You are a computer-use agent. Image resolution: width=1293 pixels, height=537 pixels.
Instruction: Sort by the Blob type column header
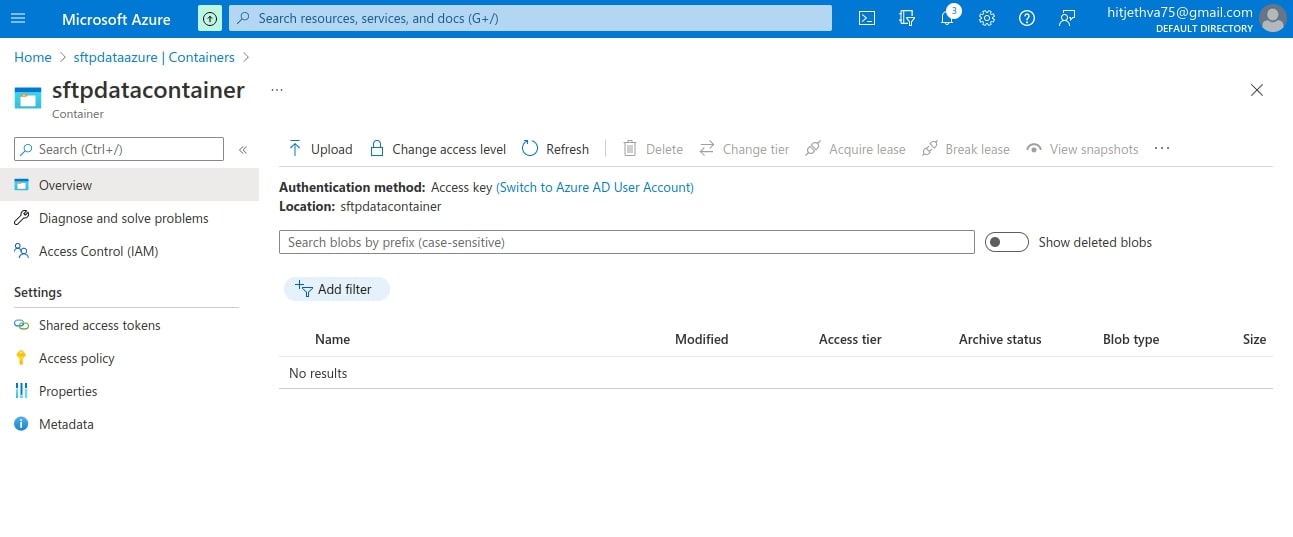1131,339
